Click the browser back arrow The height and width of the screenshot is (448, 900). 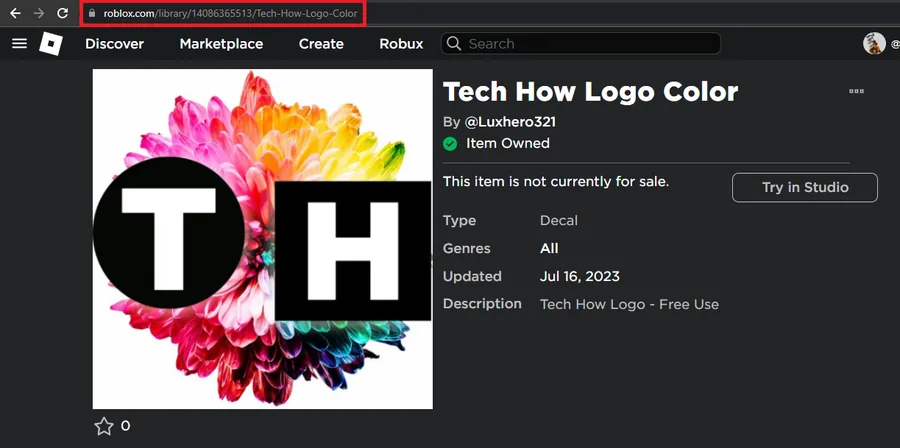coord(15,13)
